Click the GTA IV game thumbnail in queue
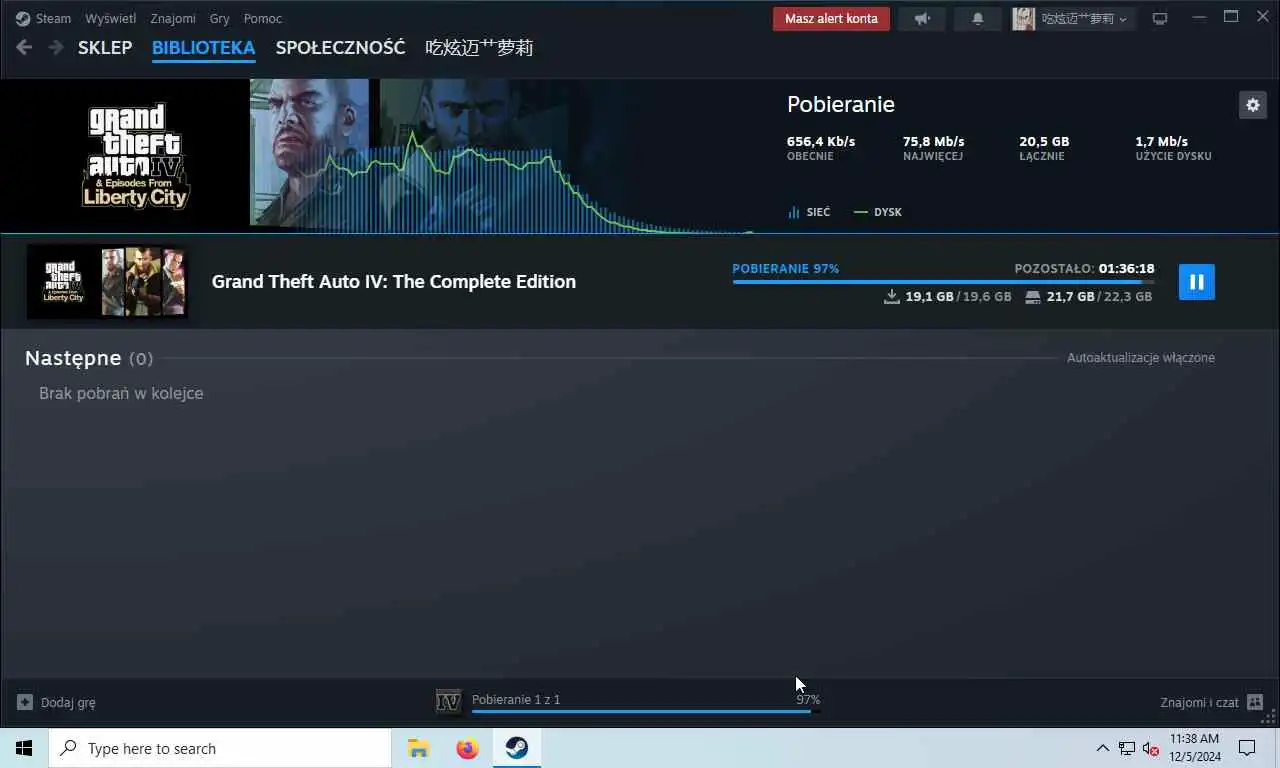This screenshot has width=1280, height=768. (x=107, y=282)
